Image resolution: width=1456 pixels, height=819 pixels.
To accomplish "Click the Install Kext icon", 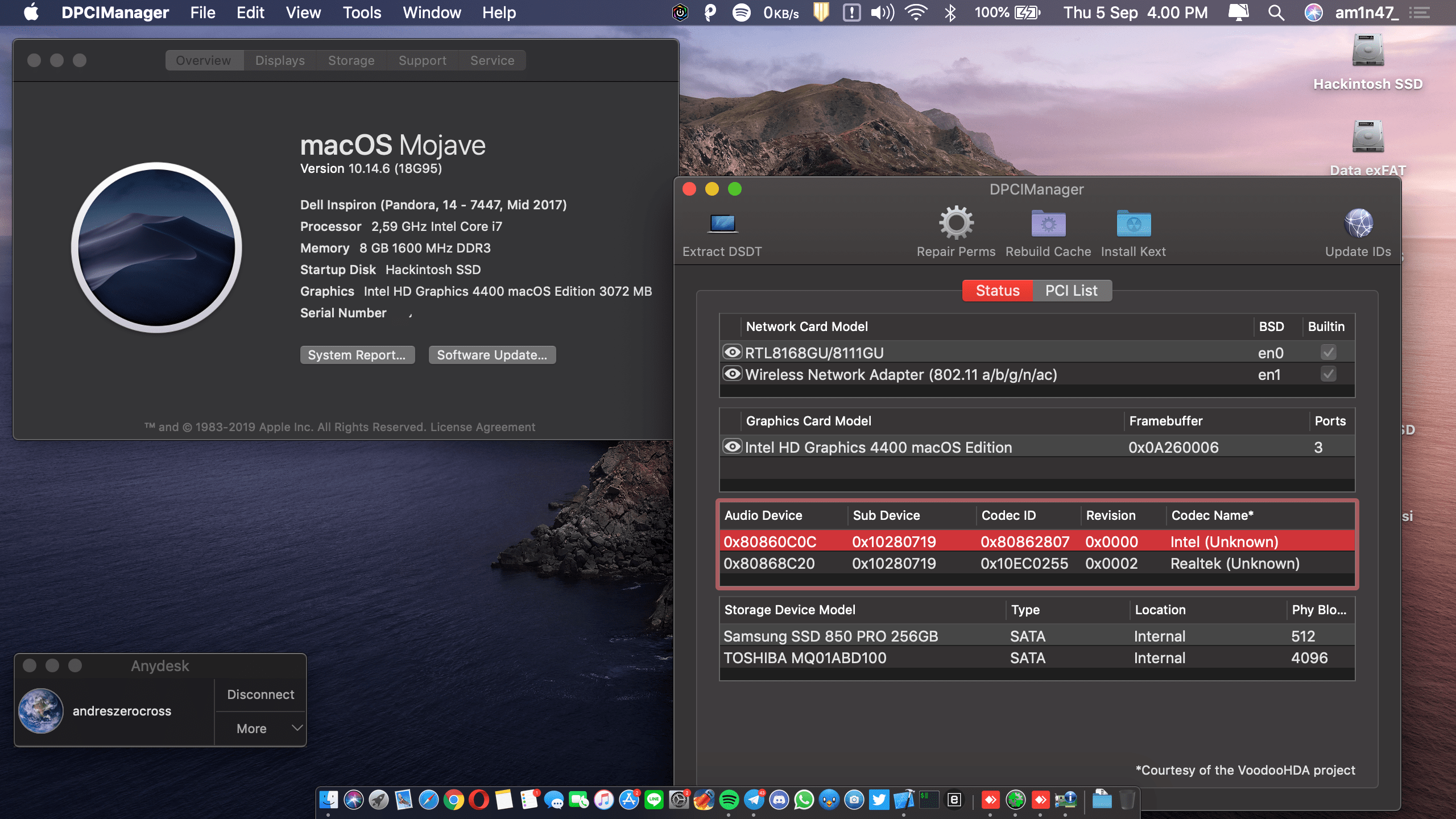I will click(1133, 224).
